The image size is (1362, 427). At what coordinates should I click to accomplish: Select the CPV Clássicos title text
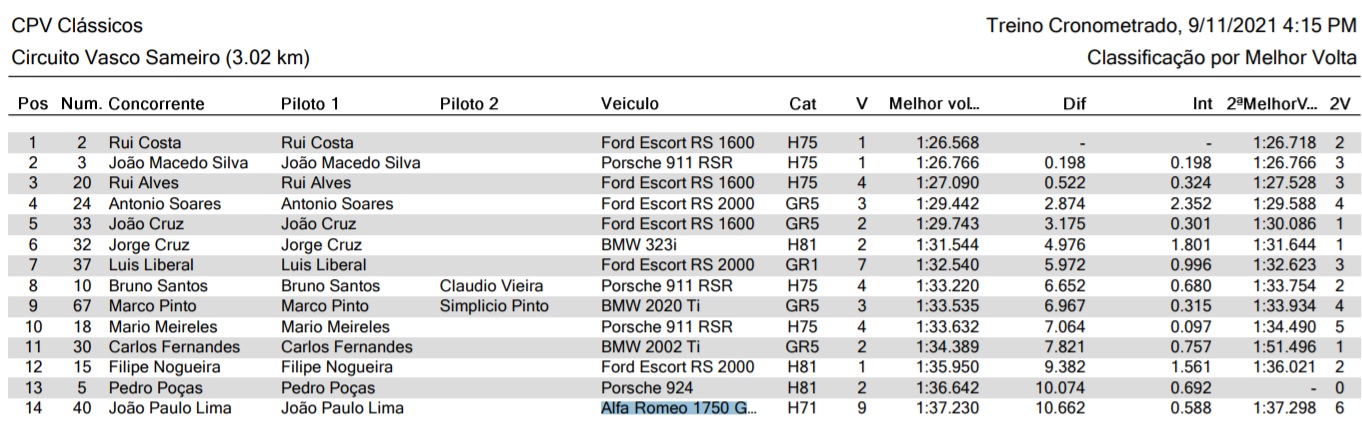pyautogui.click(x=77, y=25)
